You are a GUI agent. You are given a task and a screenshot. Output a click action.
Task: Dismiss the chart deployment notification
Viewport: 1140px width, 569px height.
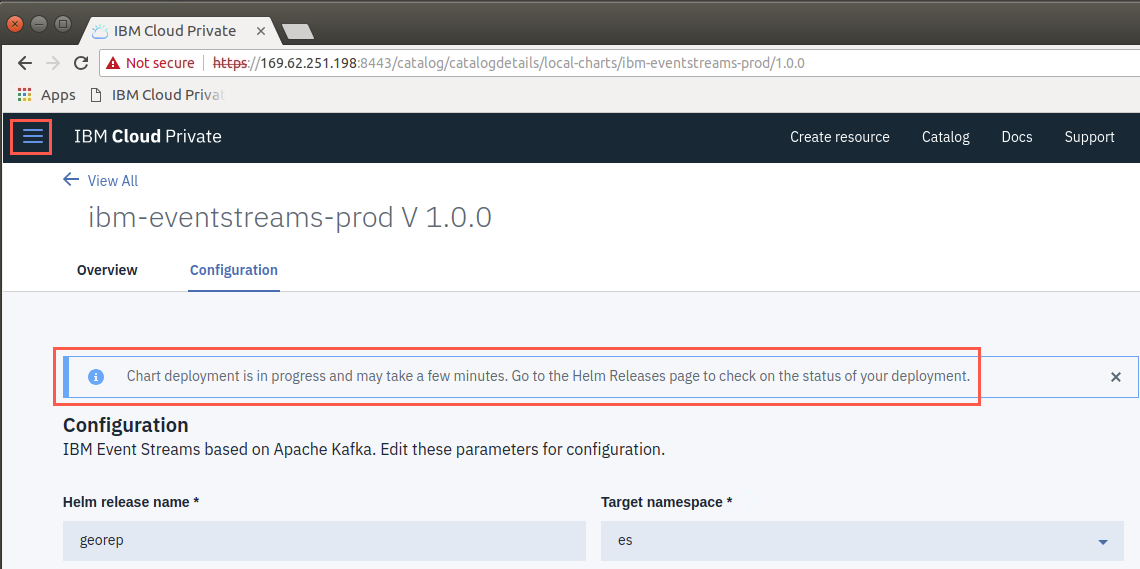coord(1115,377)
